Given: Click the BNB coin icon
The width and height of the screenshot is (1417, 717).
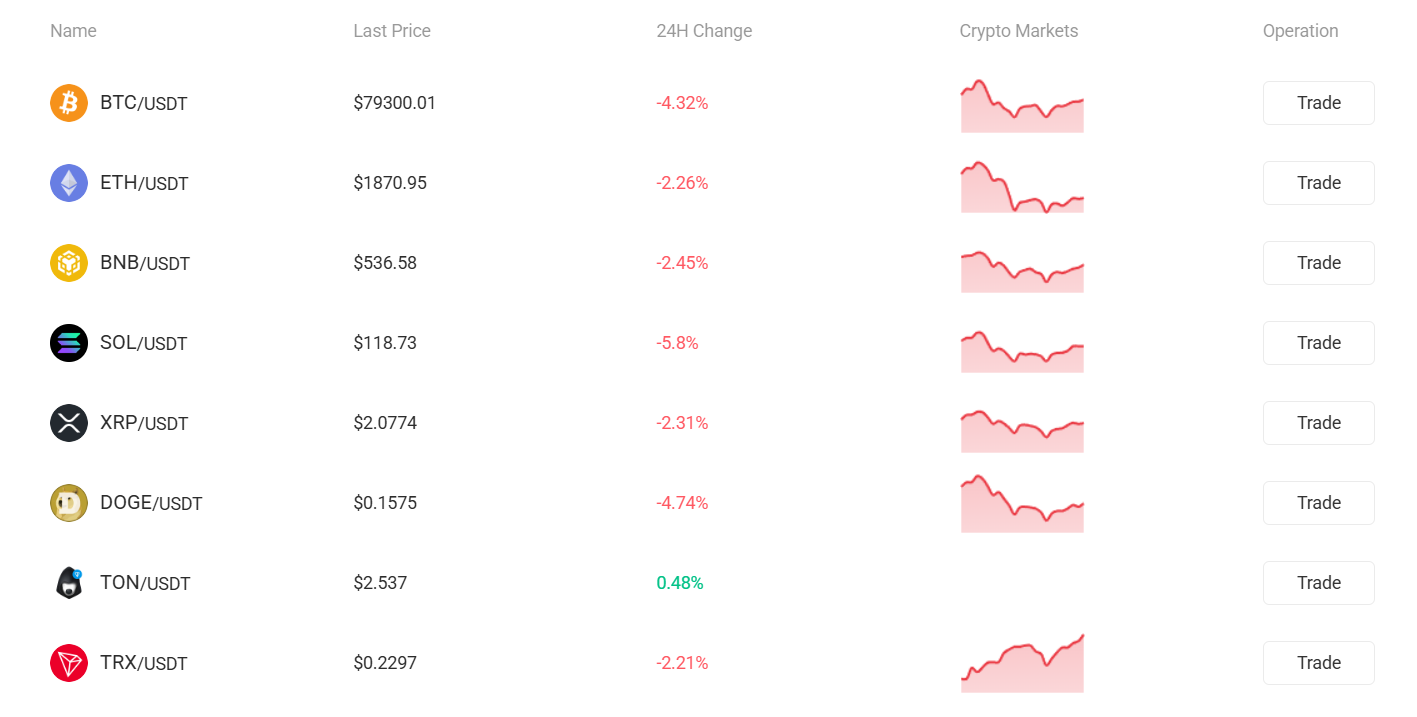Looking at the screenshot, I should click(x=69, y=263).
